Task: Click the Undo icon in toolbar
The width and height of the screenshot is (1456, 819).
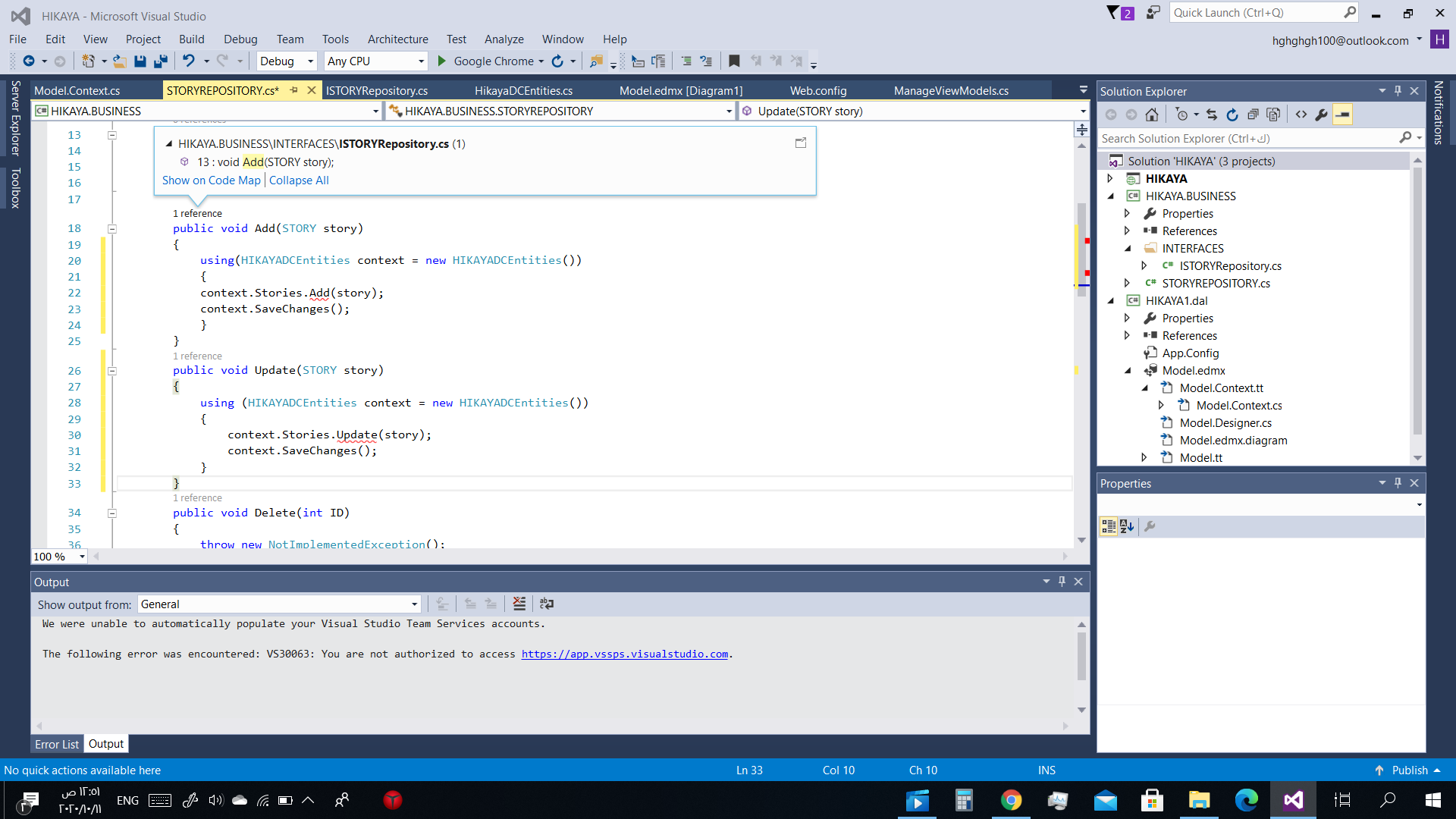Action: [x=189, y=61]
